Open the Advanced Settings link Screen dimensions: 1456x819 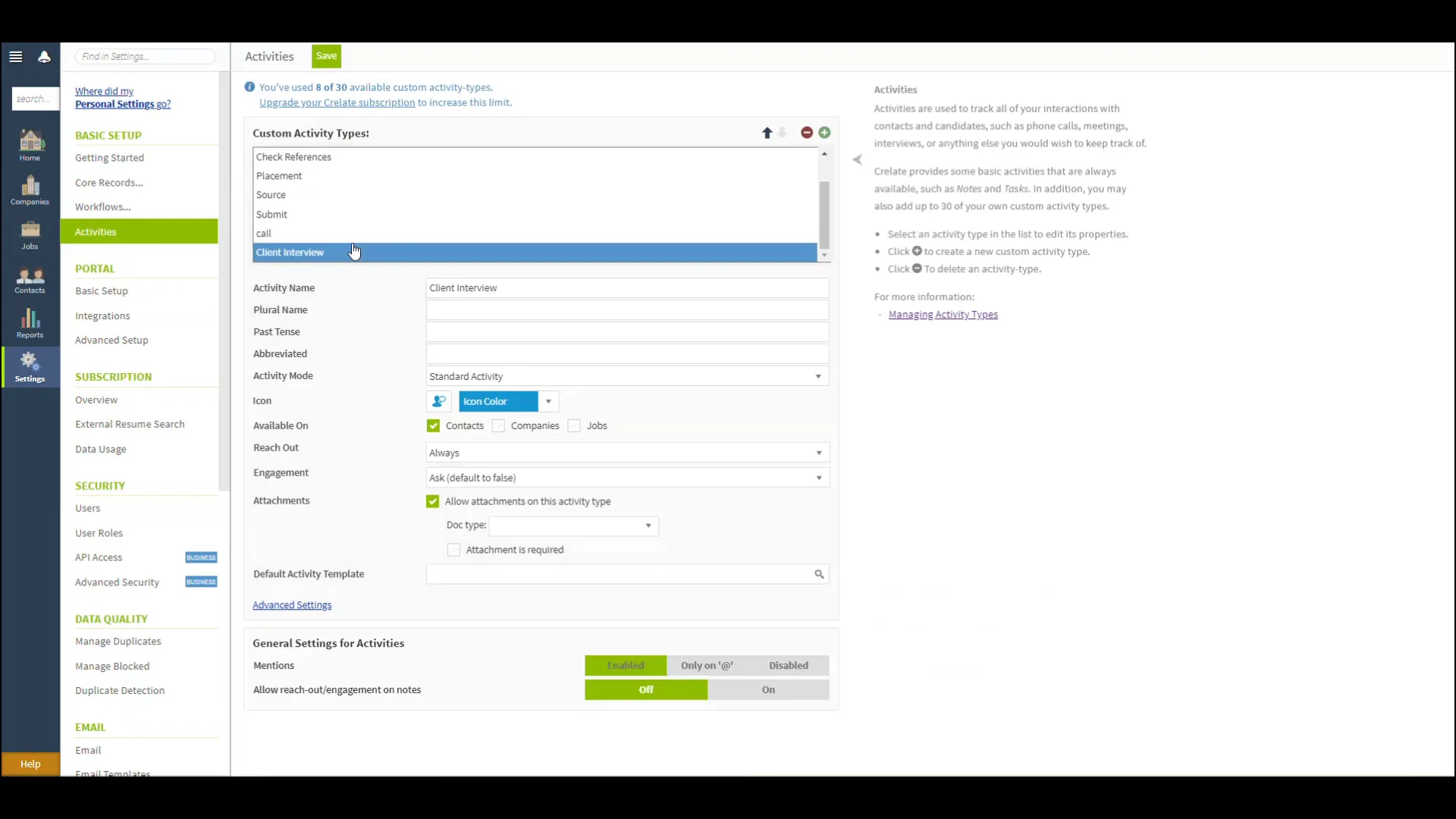click(292, 605)
